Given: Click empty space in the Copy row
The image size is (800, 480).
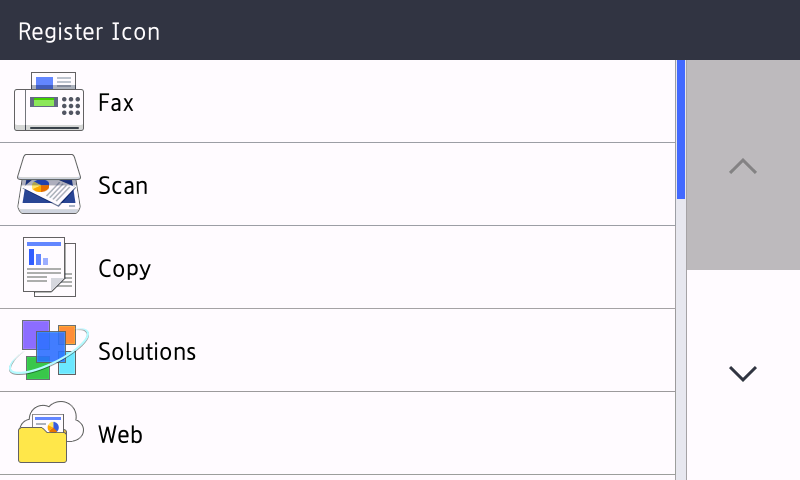Looking at the screenshot, I should coord(400,268).
